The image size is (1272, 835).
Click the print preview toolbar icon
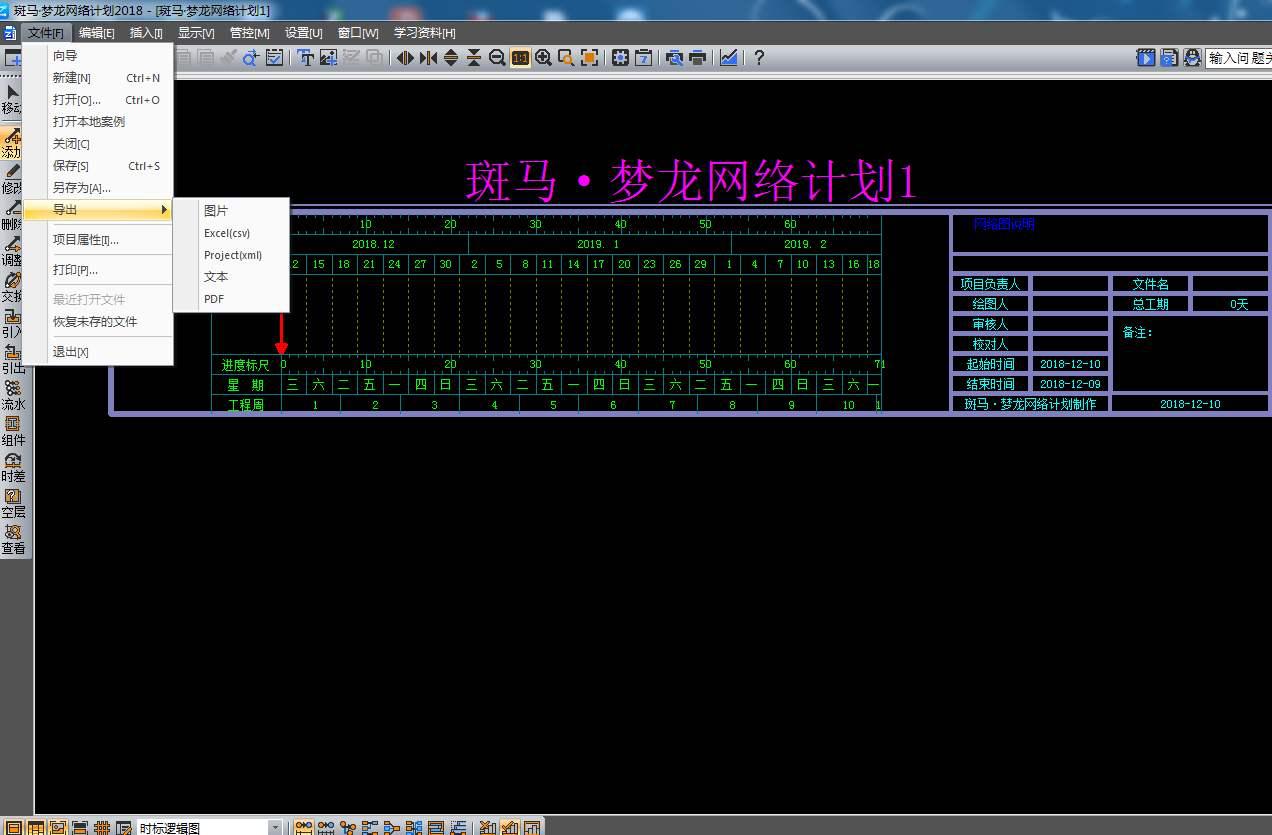pyautogui.click(x=675, y=58)
